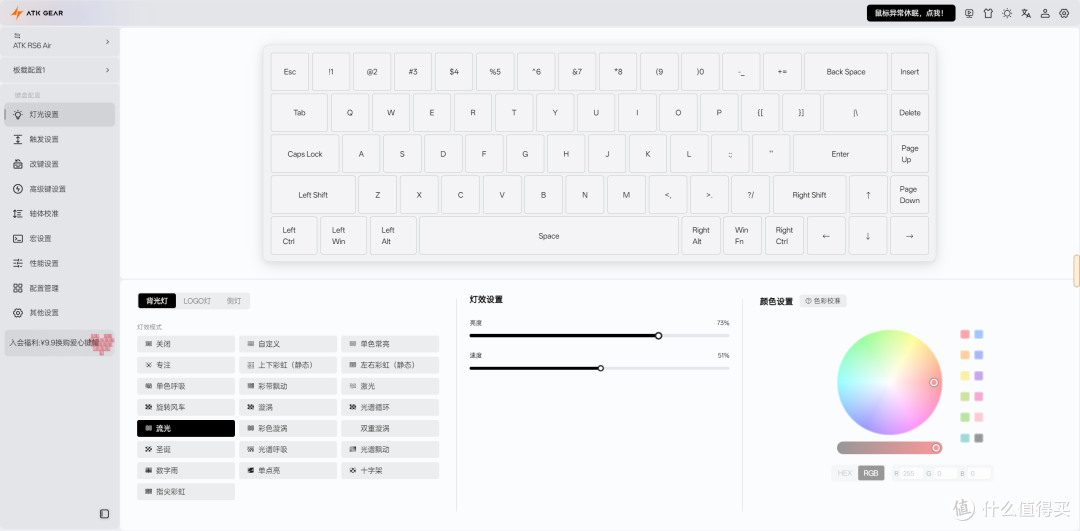The width and height of the screenshot is (1080, 531).
Task: Select the Esc key on keyboard
Action: [290, 72]
